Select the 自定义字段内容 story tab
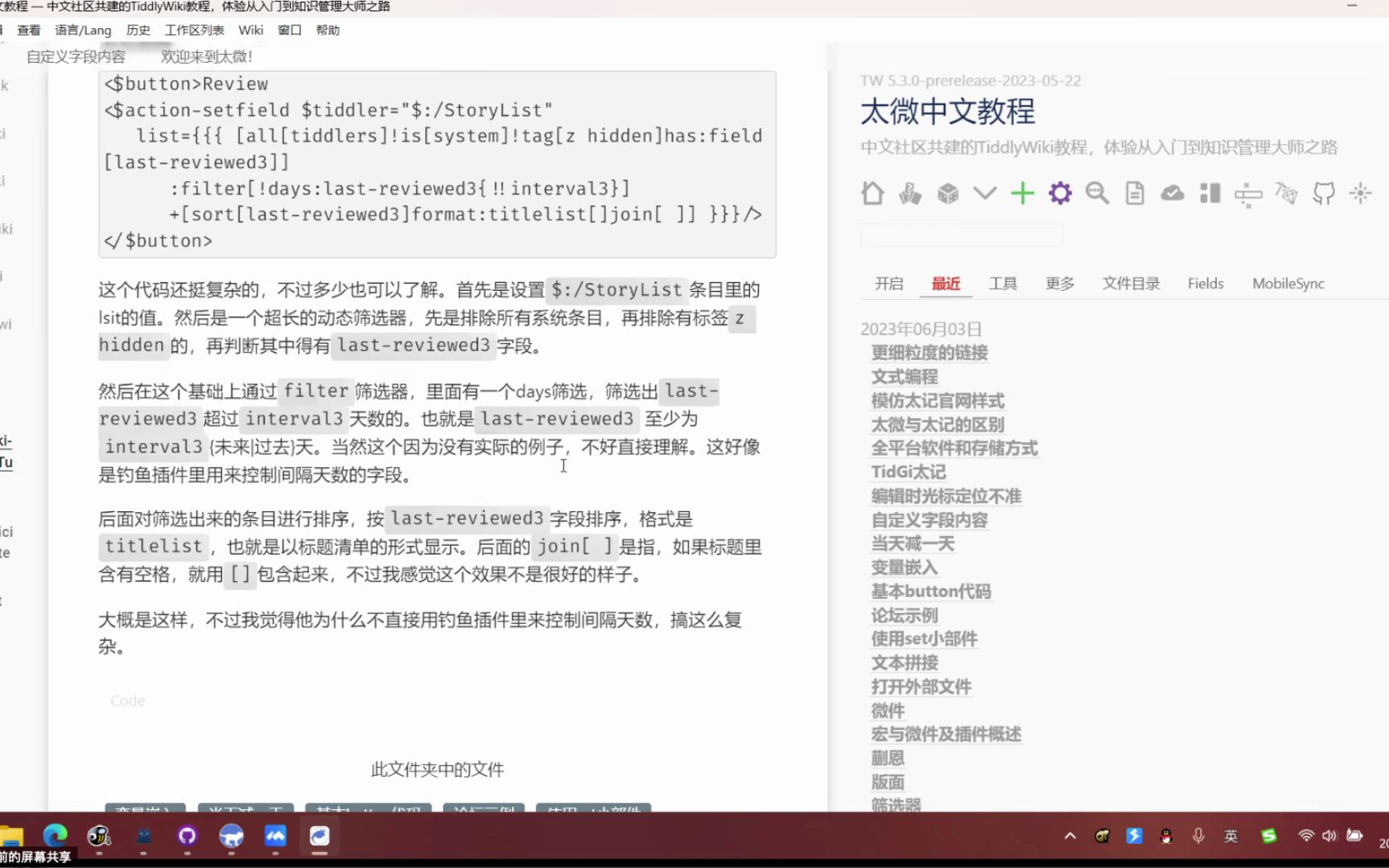This screenshot has width=1389, height=868. [x=76, y=56]
